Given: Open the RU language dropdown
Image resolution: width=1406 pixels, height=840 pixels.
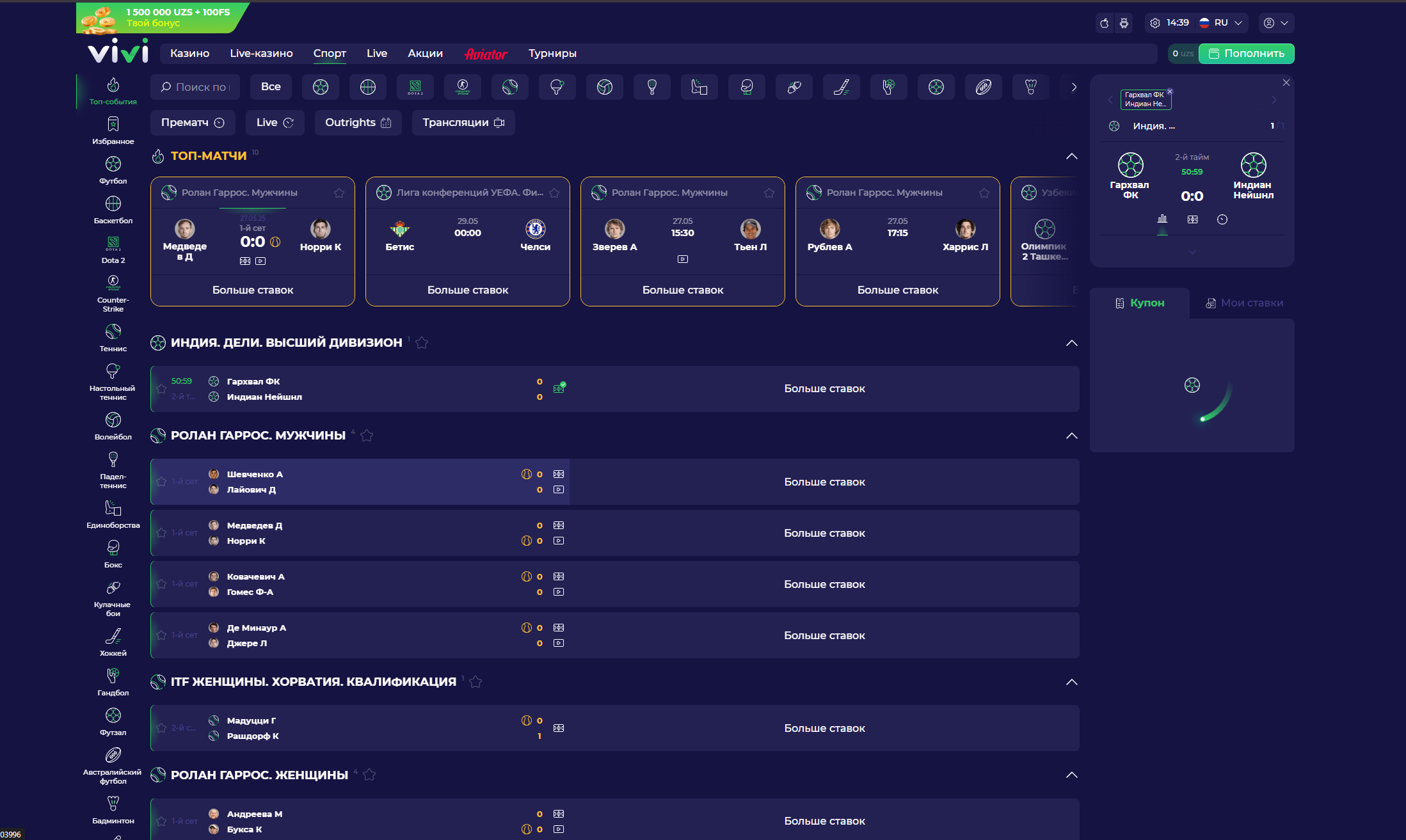Looking at the screenshot, I should tap(1222, 23).
